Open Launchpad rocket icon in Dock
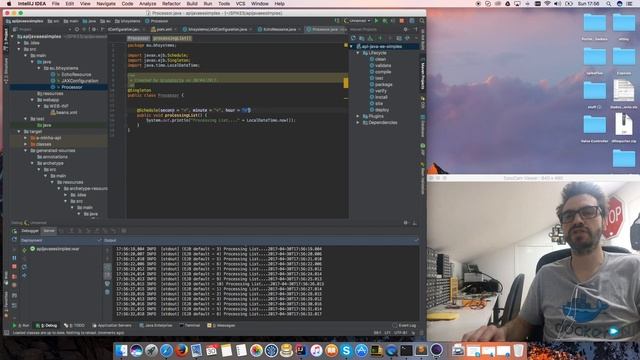Viewport: 640px width, 360px height. click(151, 350)
